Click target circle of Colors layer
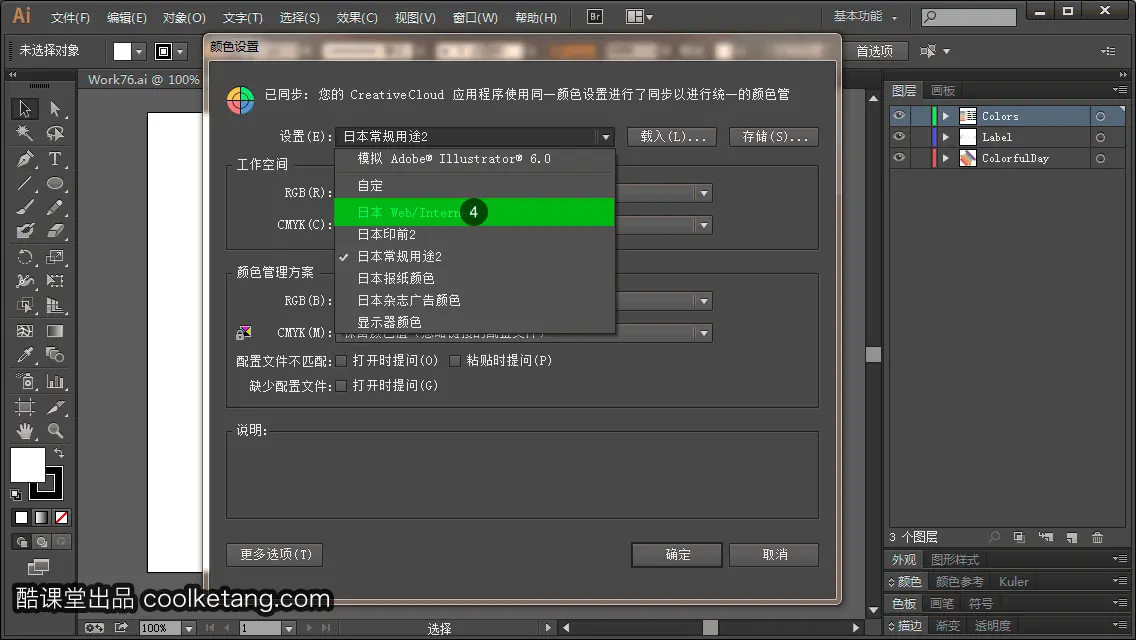 (x=1100, y=116)
